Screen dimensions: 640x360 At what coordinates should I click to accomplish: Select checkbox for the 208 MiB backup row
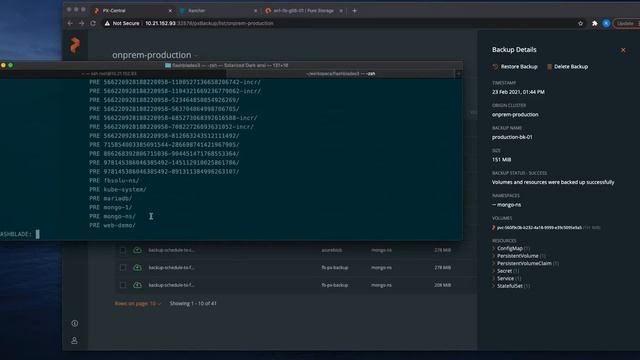click(x=123, y=285)
